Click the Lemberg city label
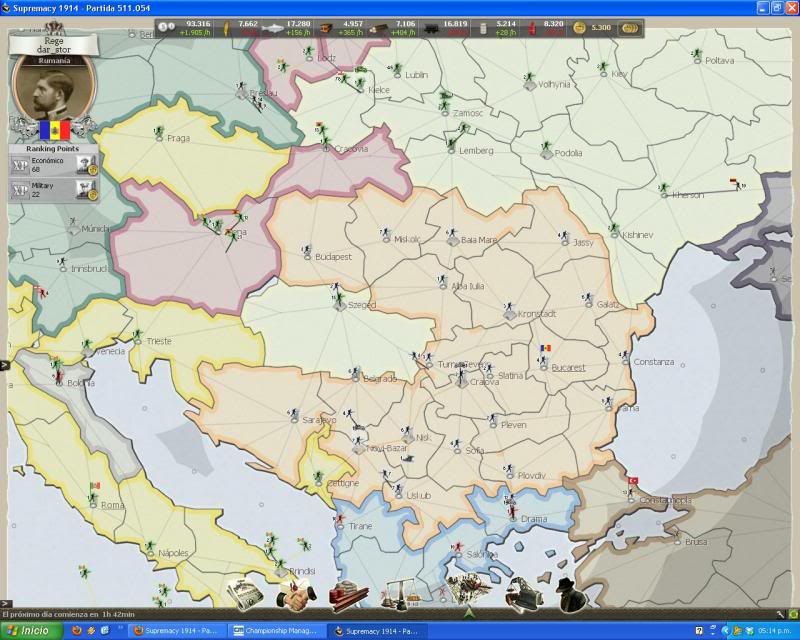This screenshot has height=640, width=800. 476,151
